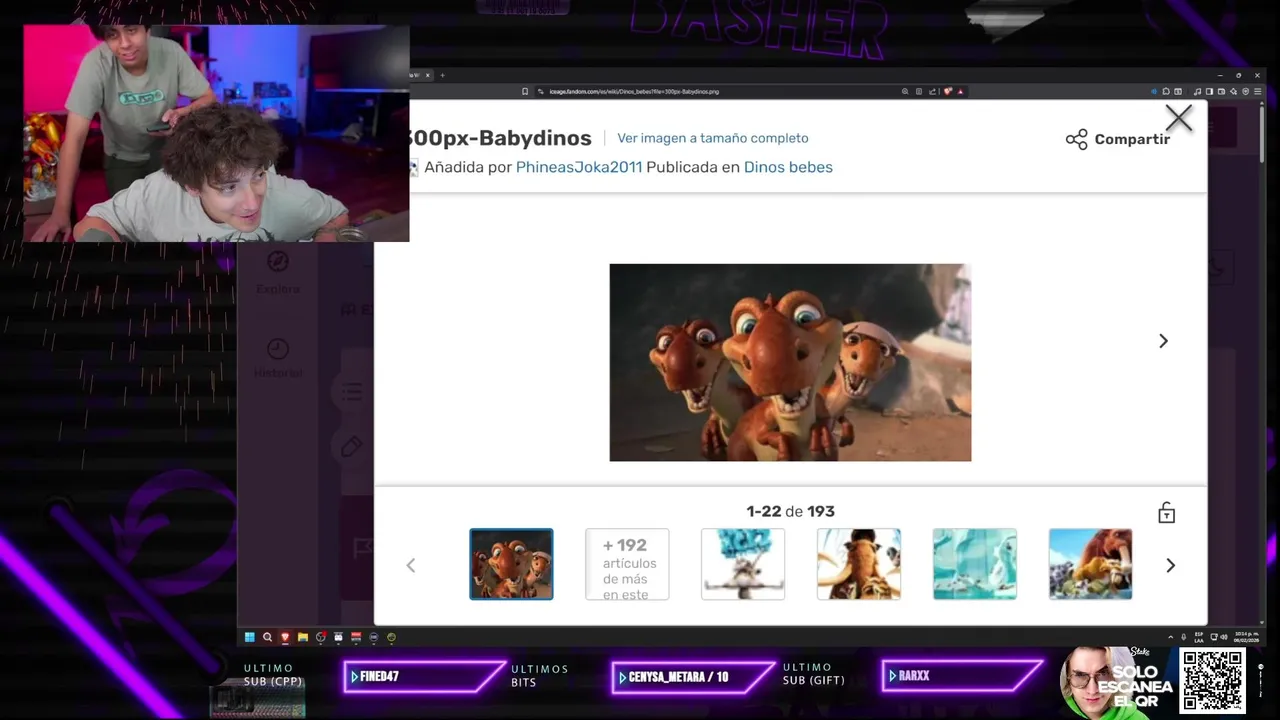
Task: Click the browser address bar URL
Action: pos(634,91)
